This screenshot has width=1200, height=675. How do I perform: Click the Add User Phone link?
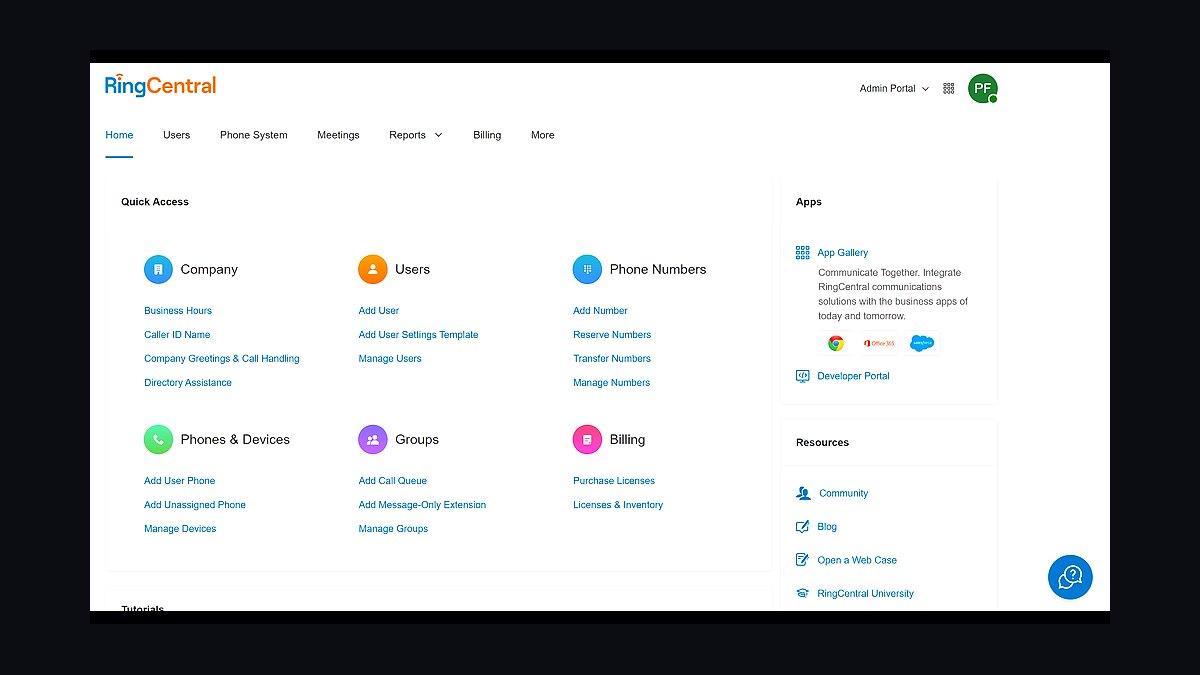click(x=180, y=481)
